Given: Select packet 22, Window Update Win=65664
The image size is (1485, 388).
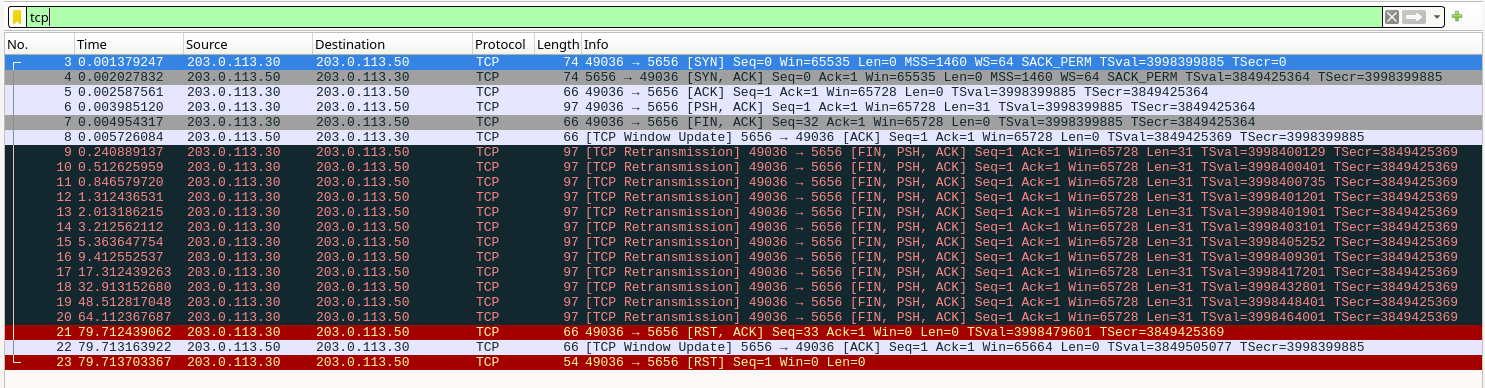Looking at the screenshot, I should pyautogui.click(x=742, y=347).
